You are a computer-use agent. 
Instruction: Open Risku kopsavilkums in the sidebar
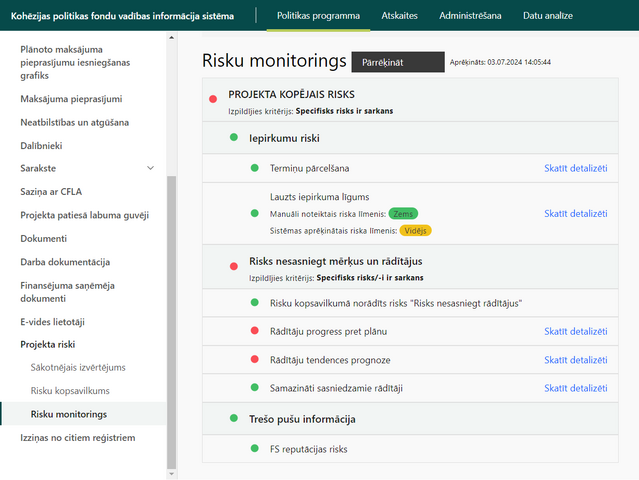pyautogui.click(x=70, y=391)
